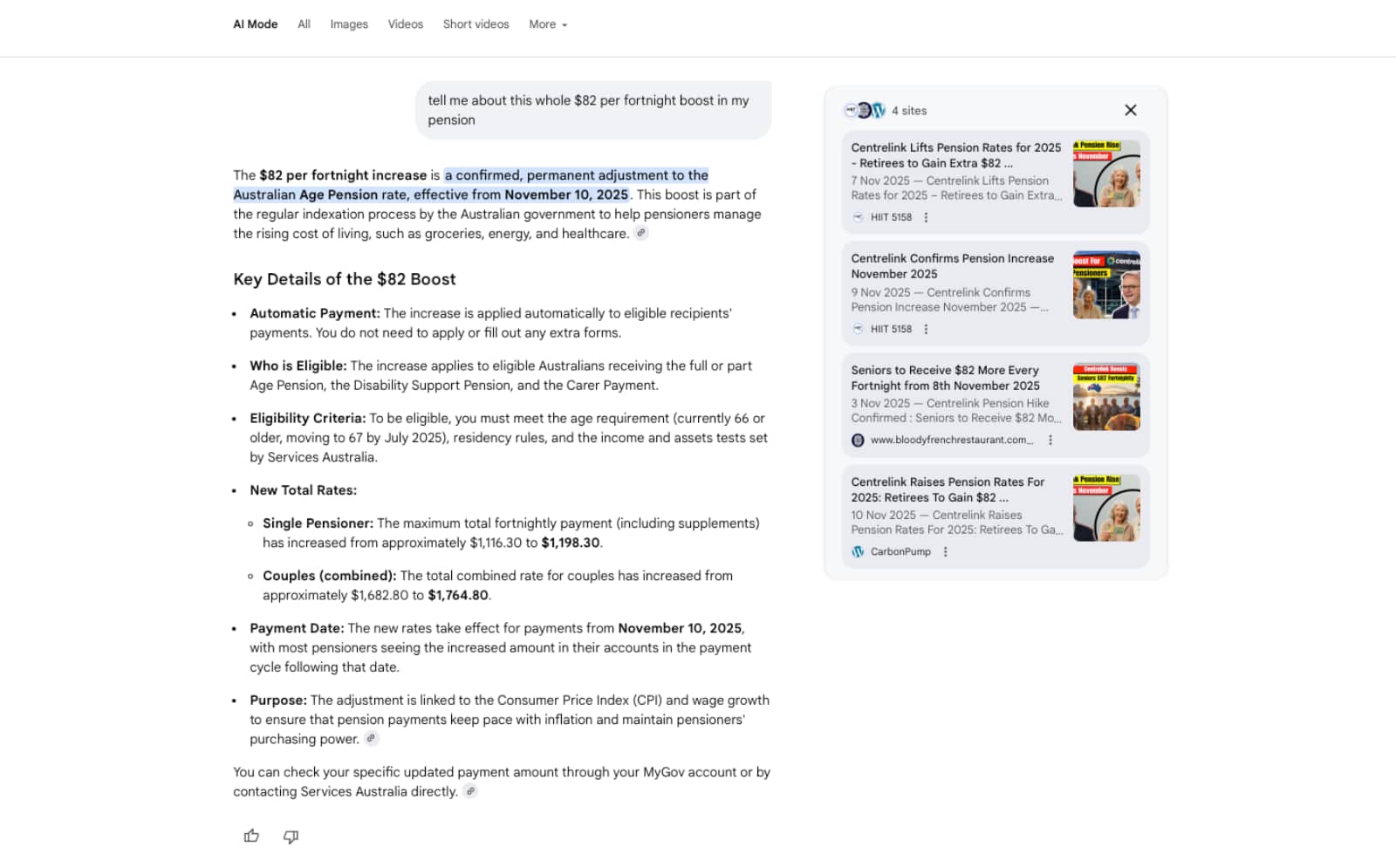This screenshot has width=1396, height=868.
Task: Click the thumbs down feedback icon
Action: [291, 836]
